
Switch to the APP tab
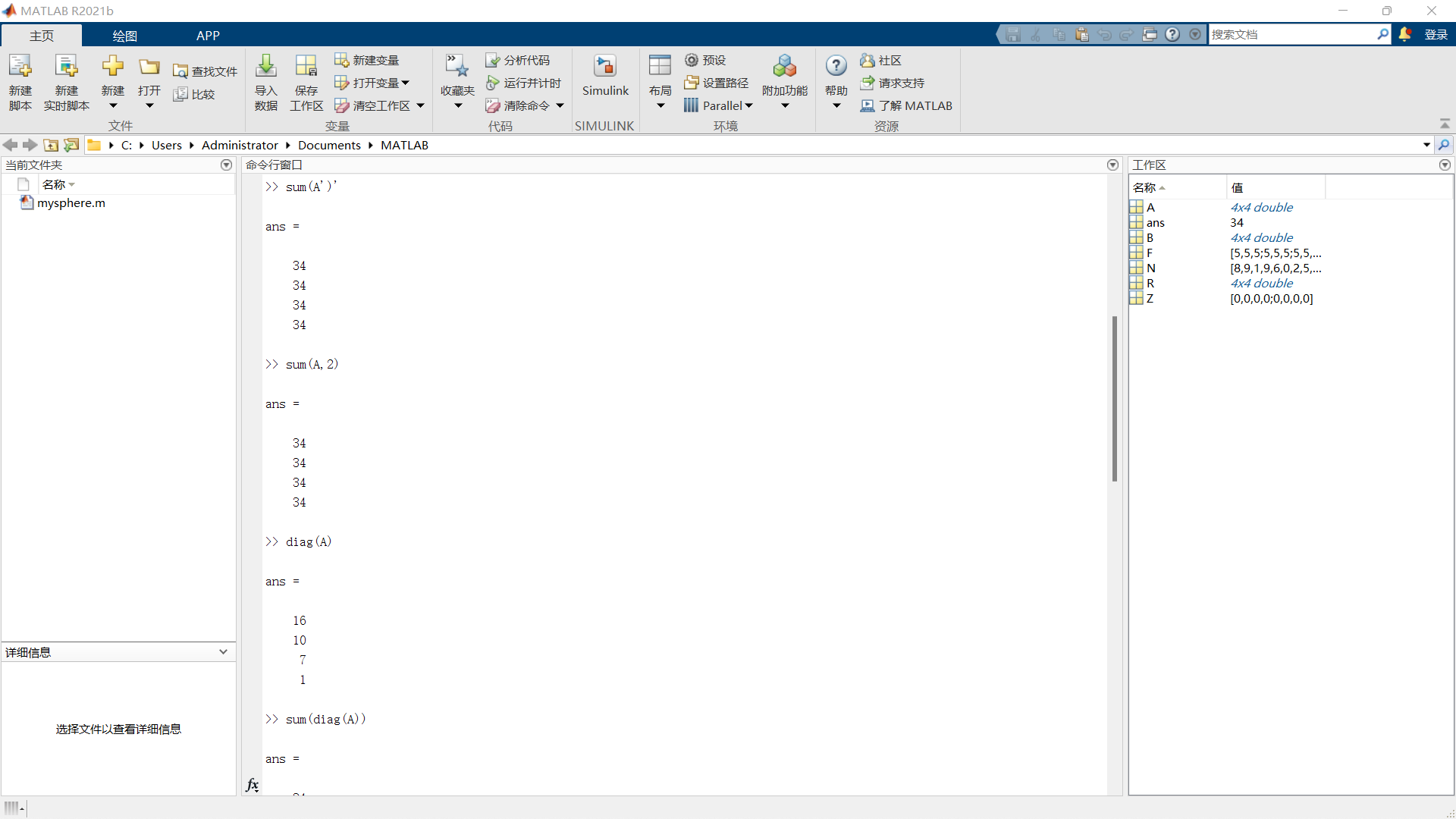208,36
